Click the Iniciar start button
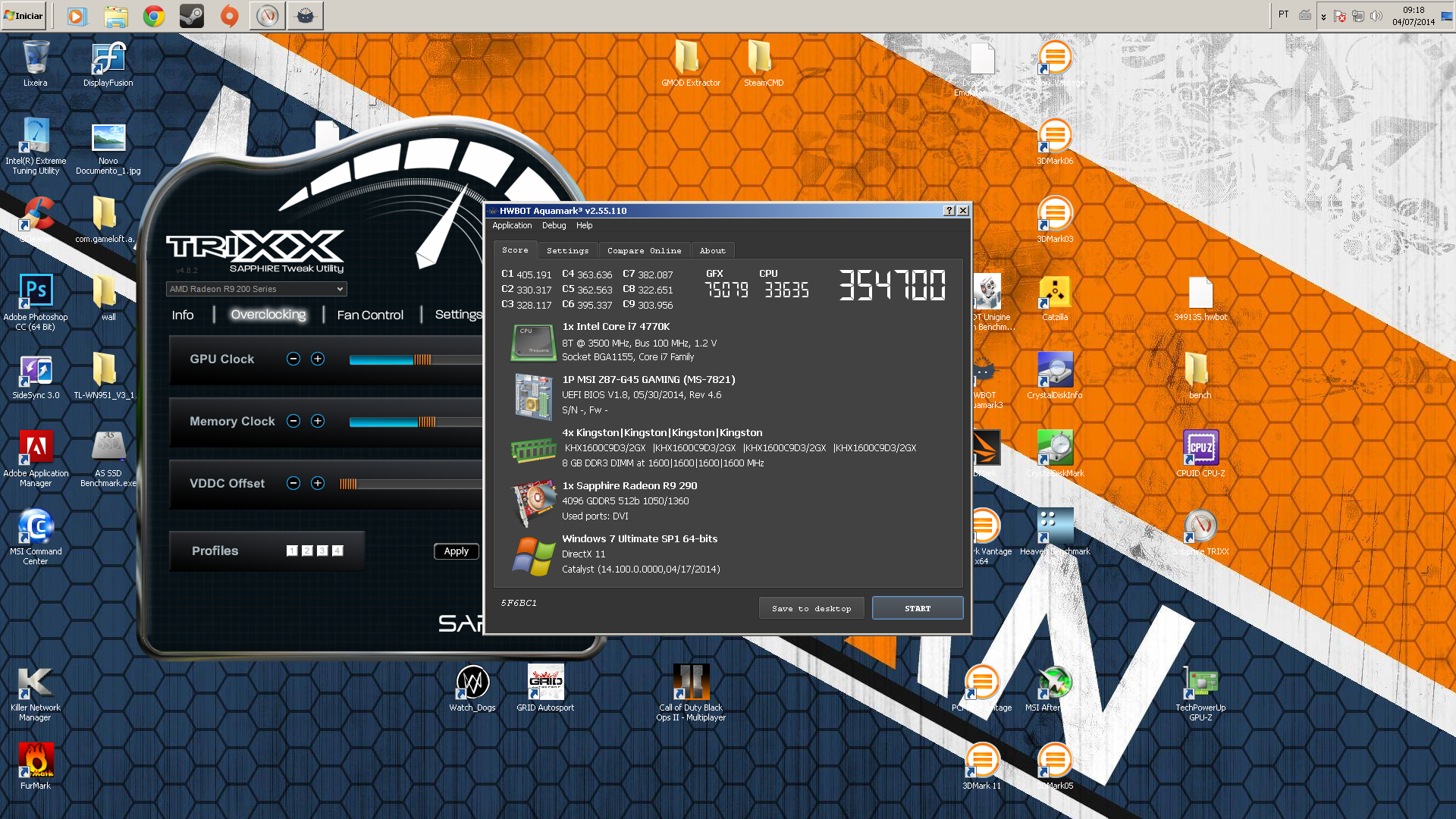The width and height of the screenshot is (1456, 819). [x=24, y=16]
